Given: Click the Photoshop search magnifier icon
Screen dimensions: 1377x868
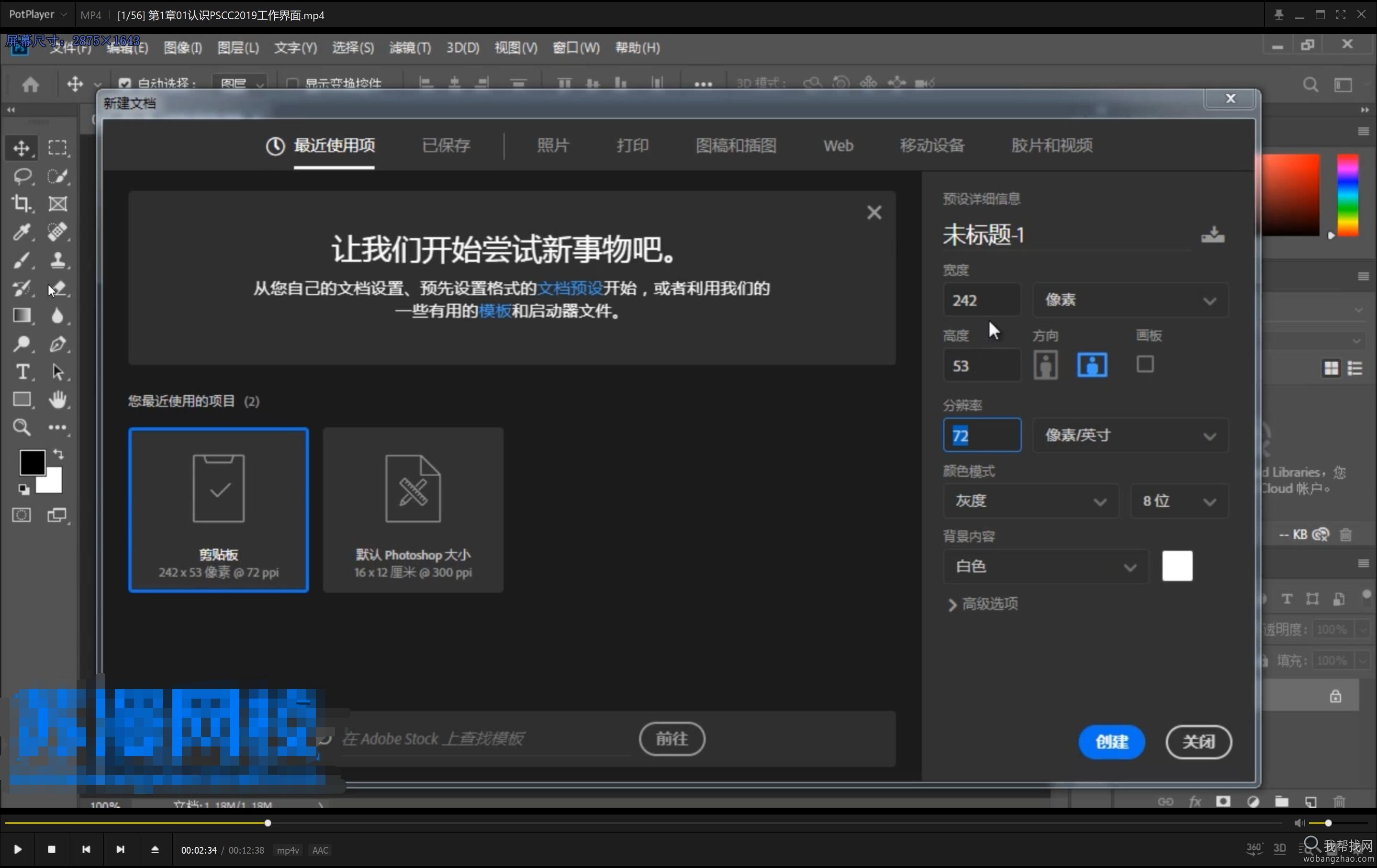Looking at the screenshot, I should pos(1310,85).
